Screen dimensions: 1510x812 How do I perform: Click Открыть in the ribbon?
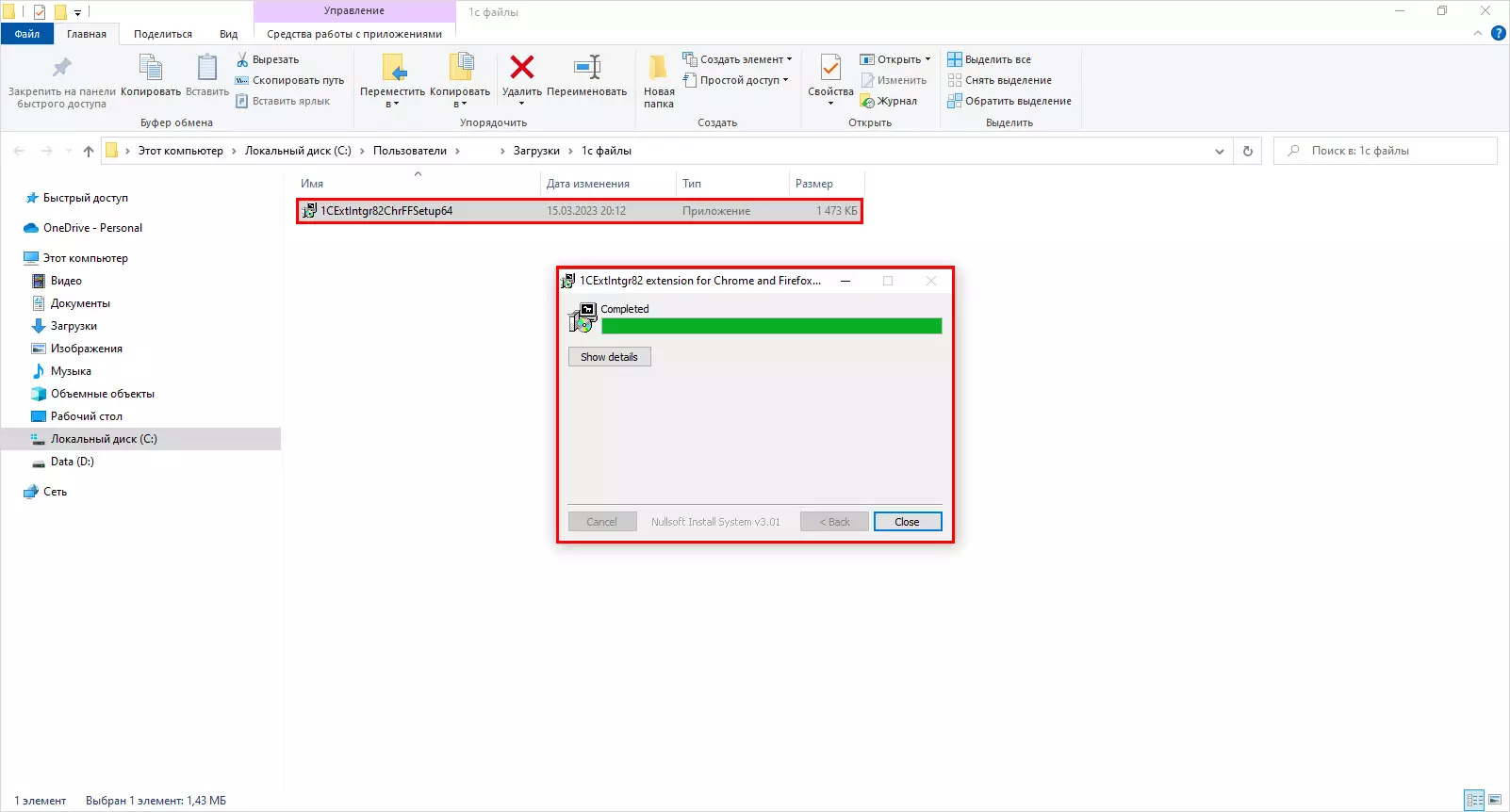coord(895,59)
